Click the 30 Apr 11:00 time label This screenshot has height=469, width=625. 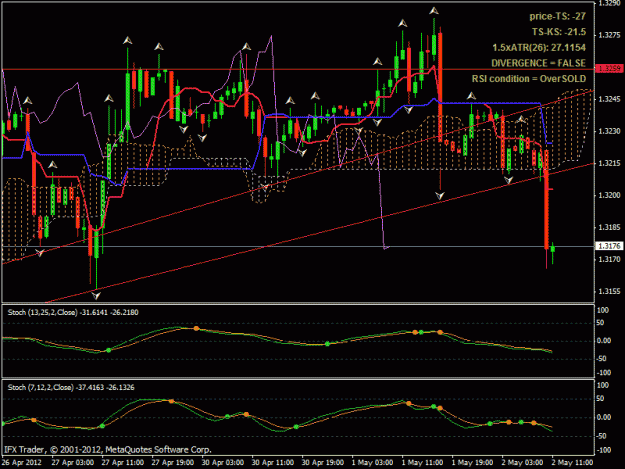click(x=273, y=463)
